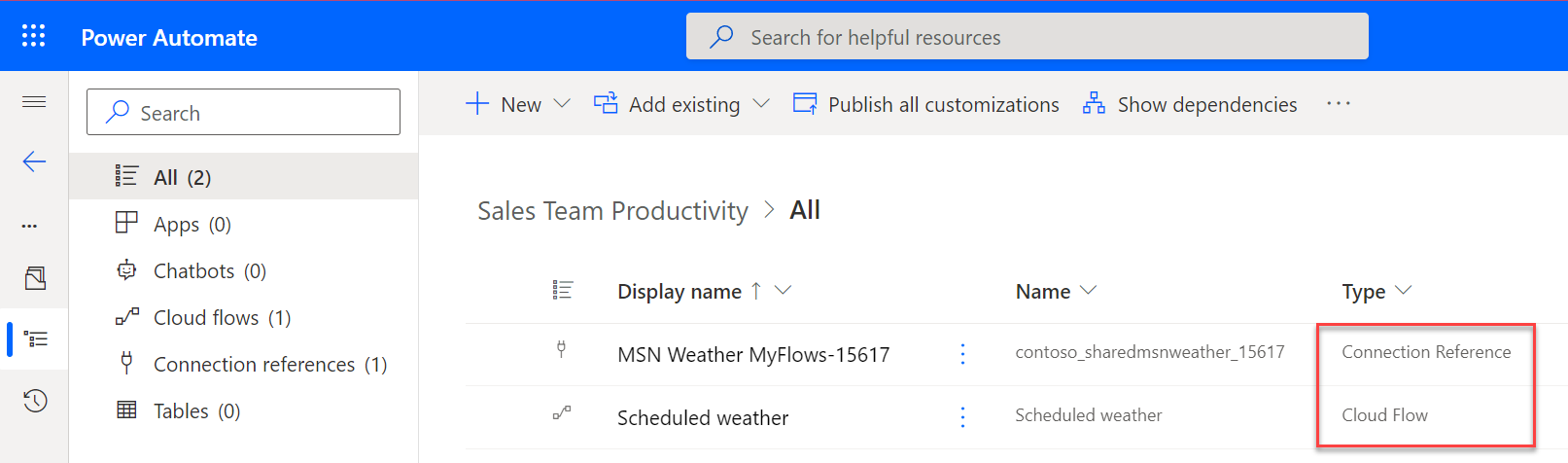Click the Connection Reference type cell

click(x=1426, y=352)
